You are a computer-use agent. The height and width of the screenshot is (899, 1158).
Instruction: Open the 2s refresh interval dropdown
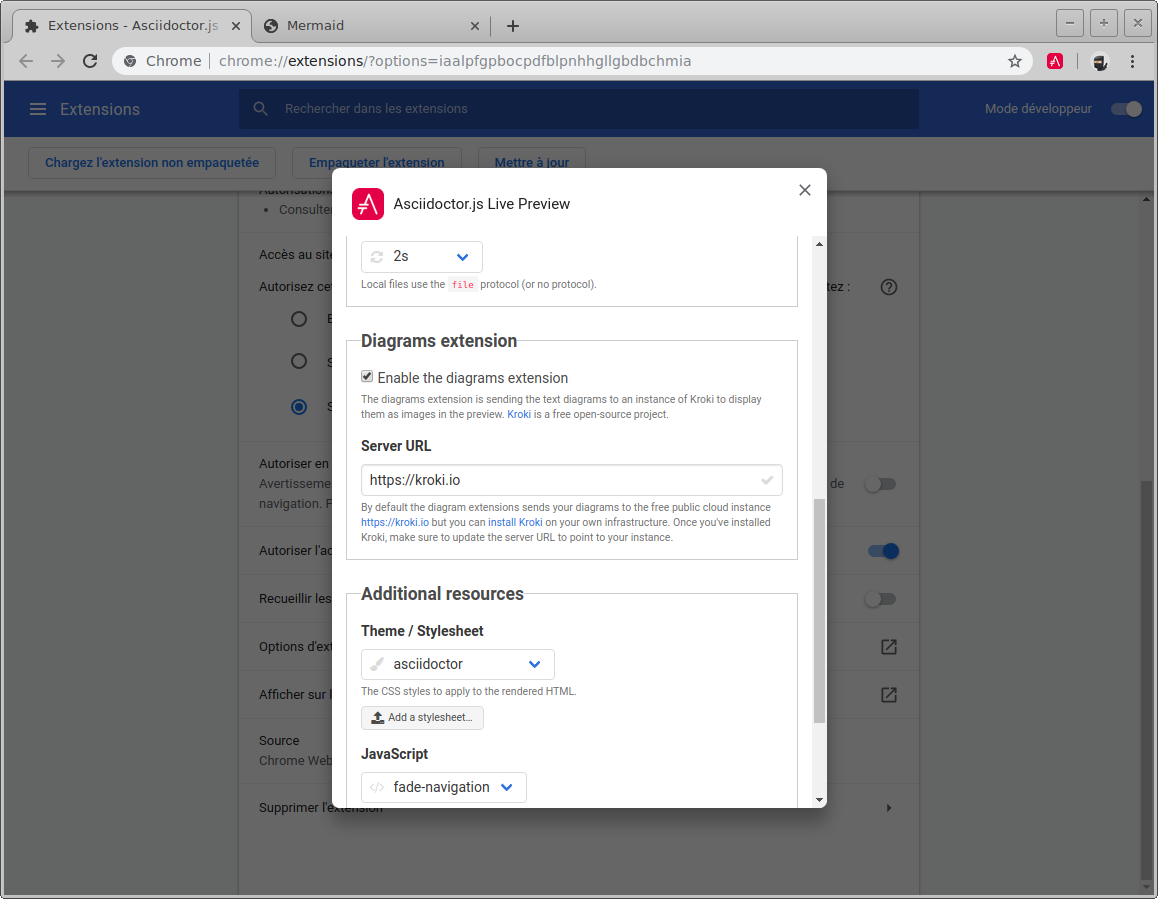(462, 256)
